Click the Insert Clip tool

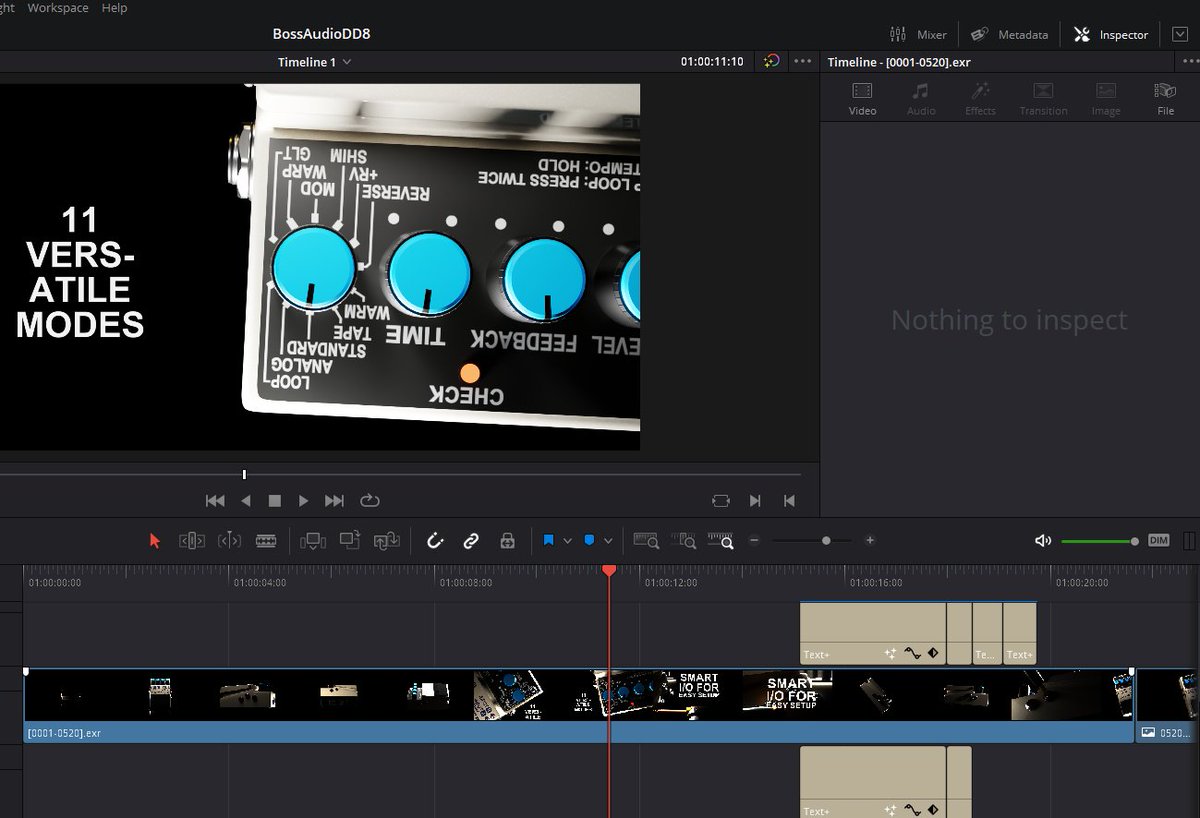tap(313, 541)
